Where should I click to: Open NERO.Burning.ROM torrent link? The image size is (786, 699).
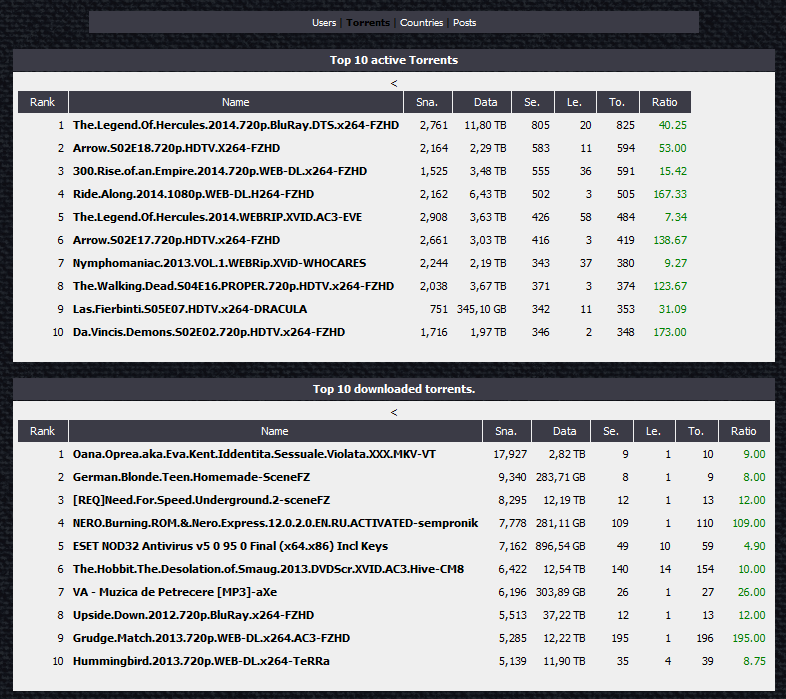pyautogui.click(x=275, y=523)
